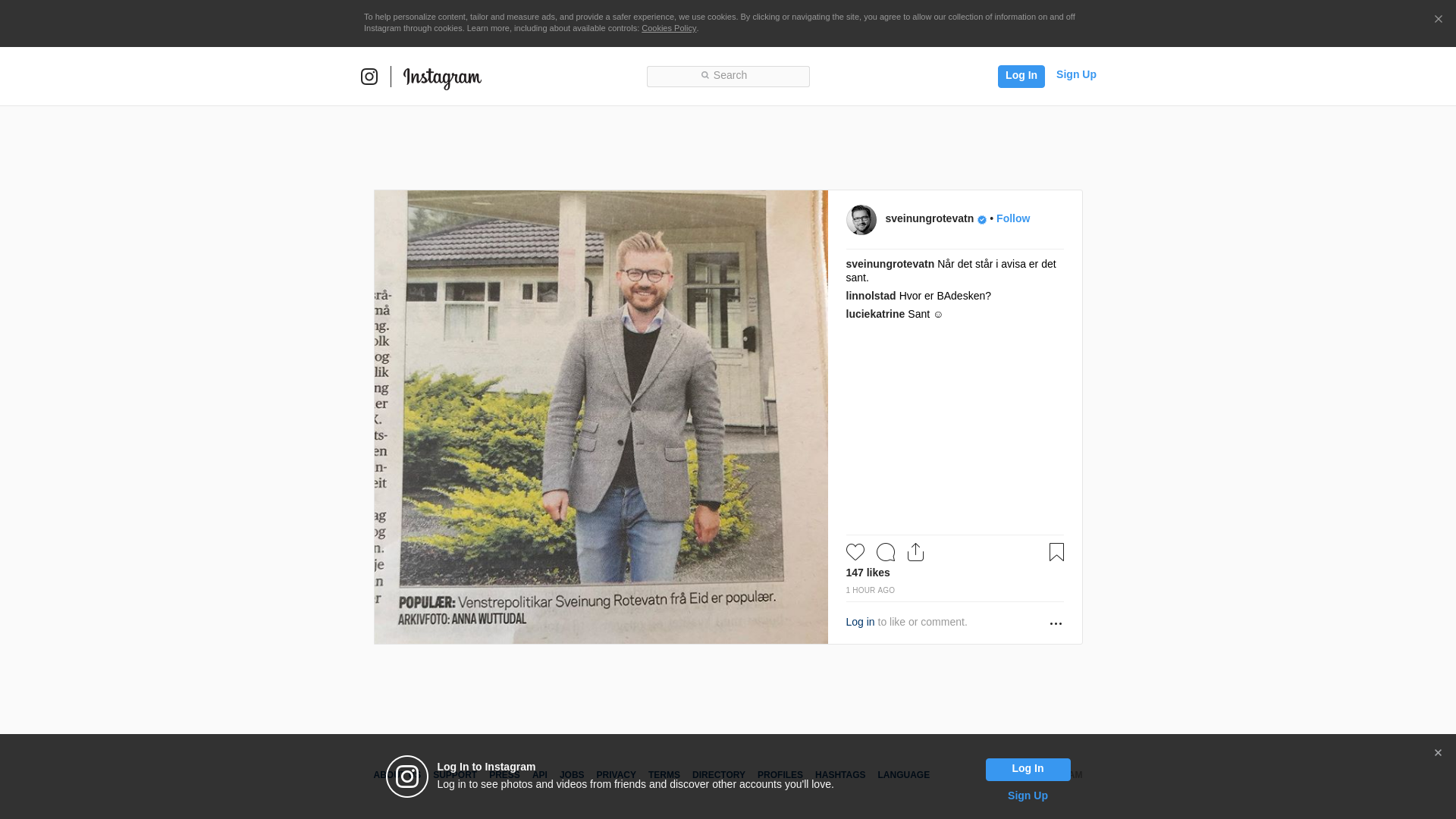1456x819 pixels.
Task: Open commenter luciekatrine profile
Action: [876, 314]
